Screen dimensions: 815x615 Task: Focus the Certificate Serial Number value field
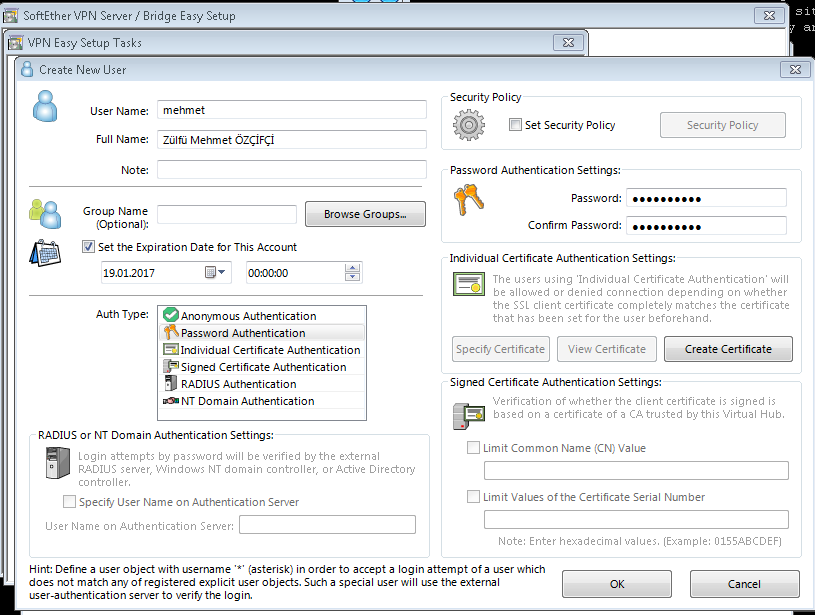click(636, 519)
